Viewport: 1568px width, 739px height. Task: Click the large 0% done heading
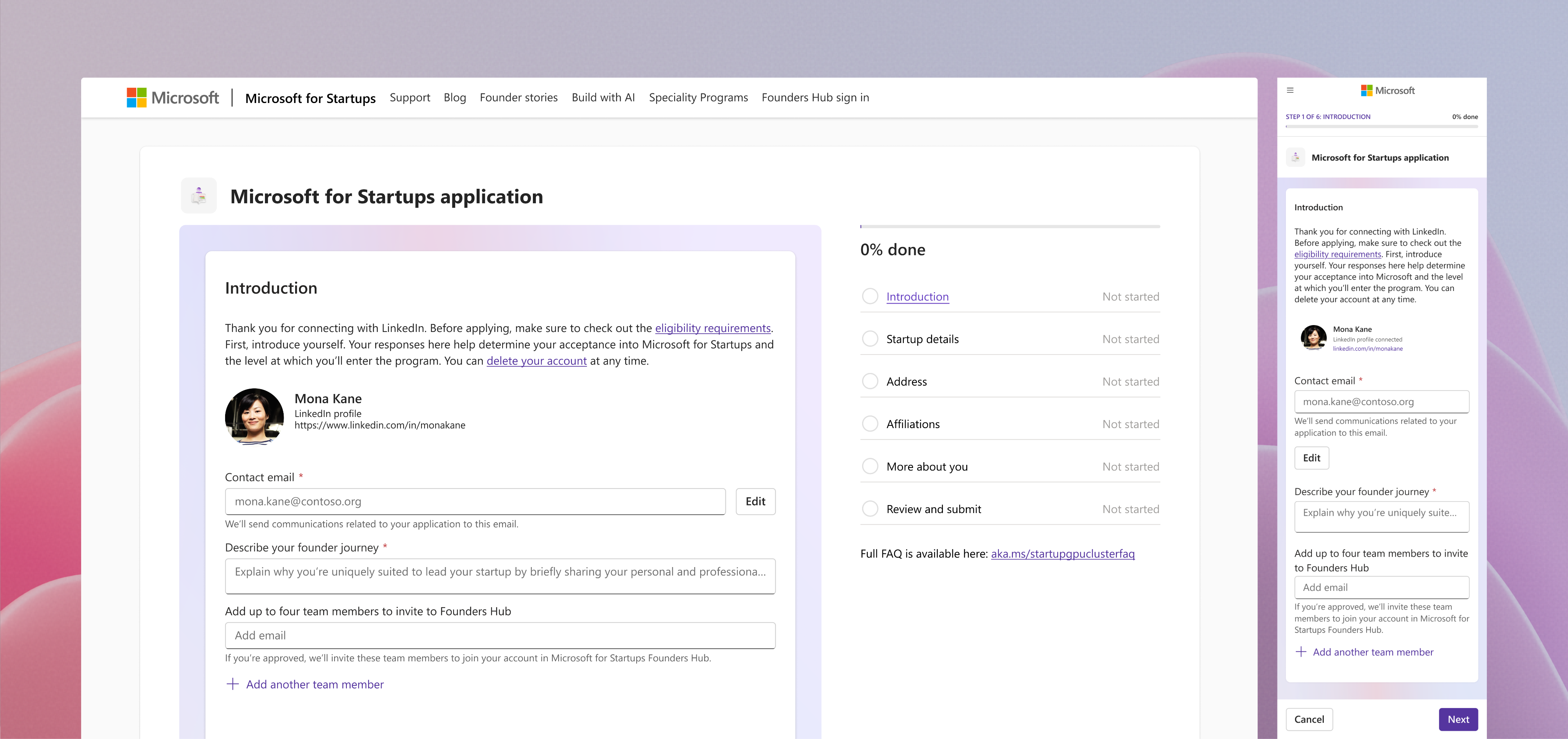(x=892, y=250)
